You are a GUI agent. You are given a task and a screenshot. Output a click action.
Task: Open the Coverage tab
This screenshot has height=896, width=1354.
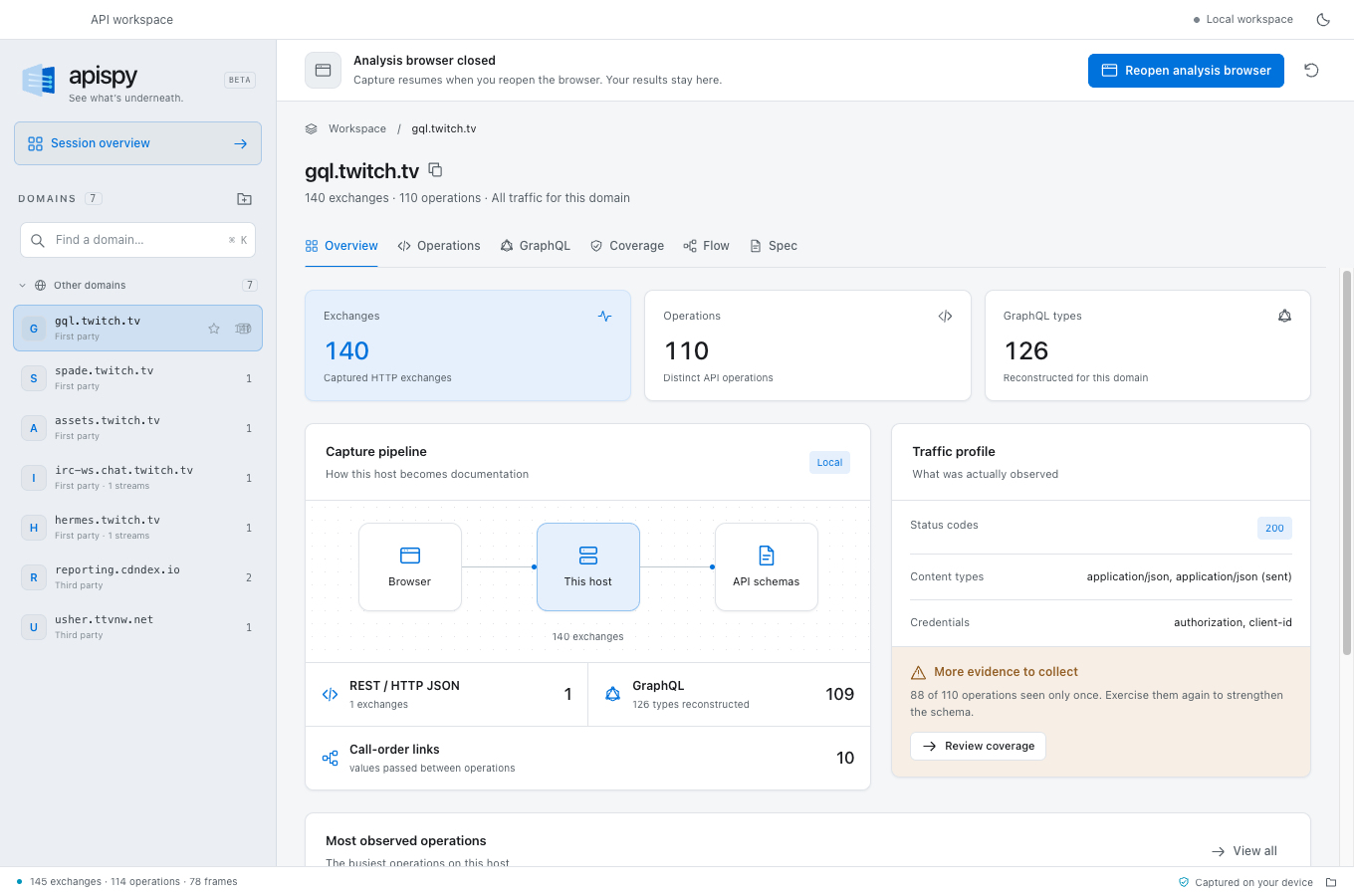click(627, 246)
